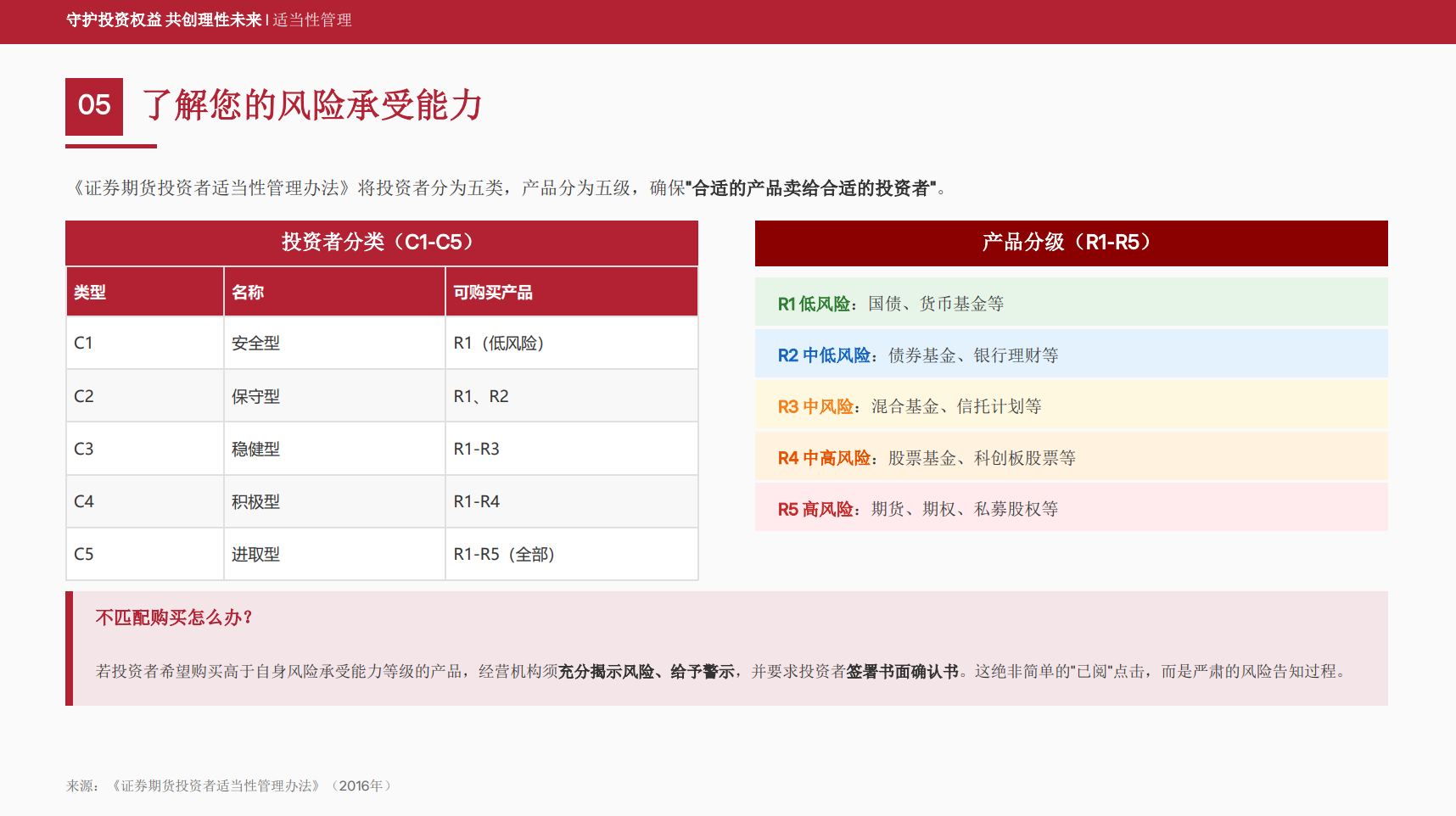Select the 进取型 cell
1456x816 pixels.
point(334,554)
